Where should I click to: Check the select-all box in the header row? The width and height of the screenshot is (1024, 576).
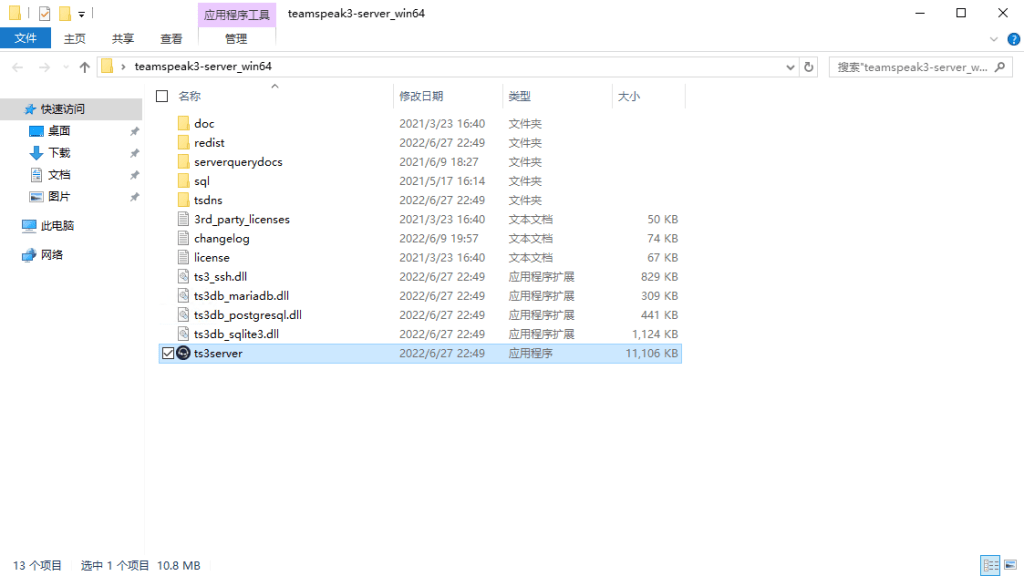[161, 96]
